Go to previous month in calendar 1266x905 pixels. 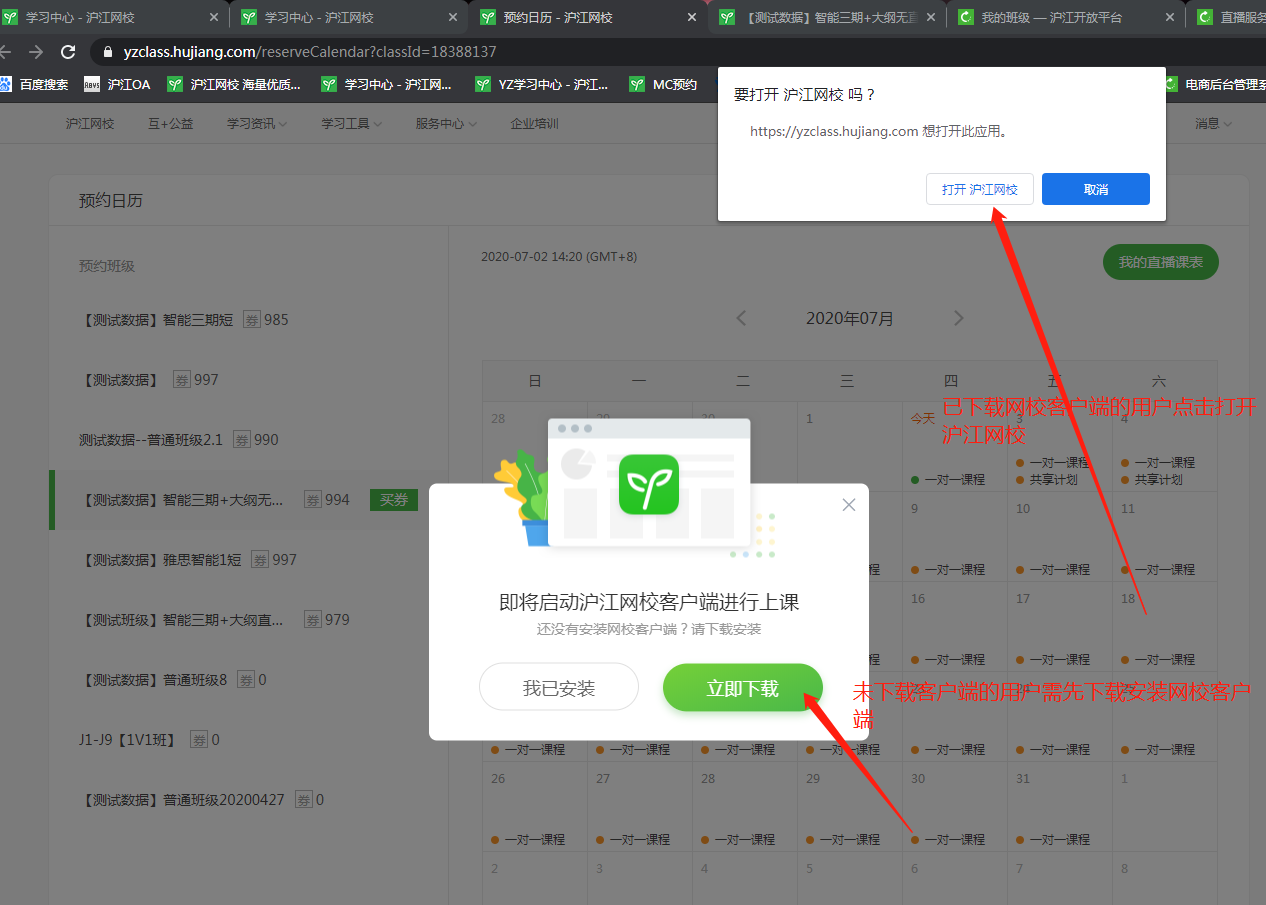741,318
